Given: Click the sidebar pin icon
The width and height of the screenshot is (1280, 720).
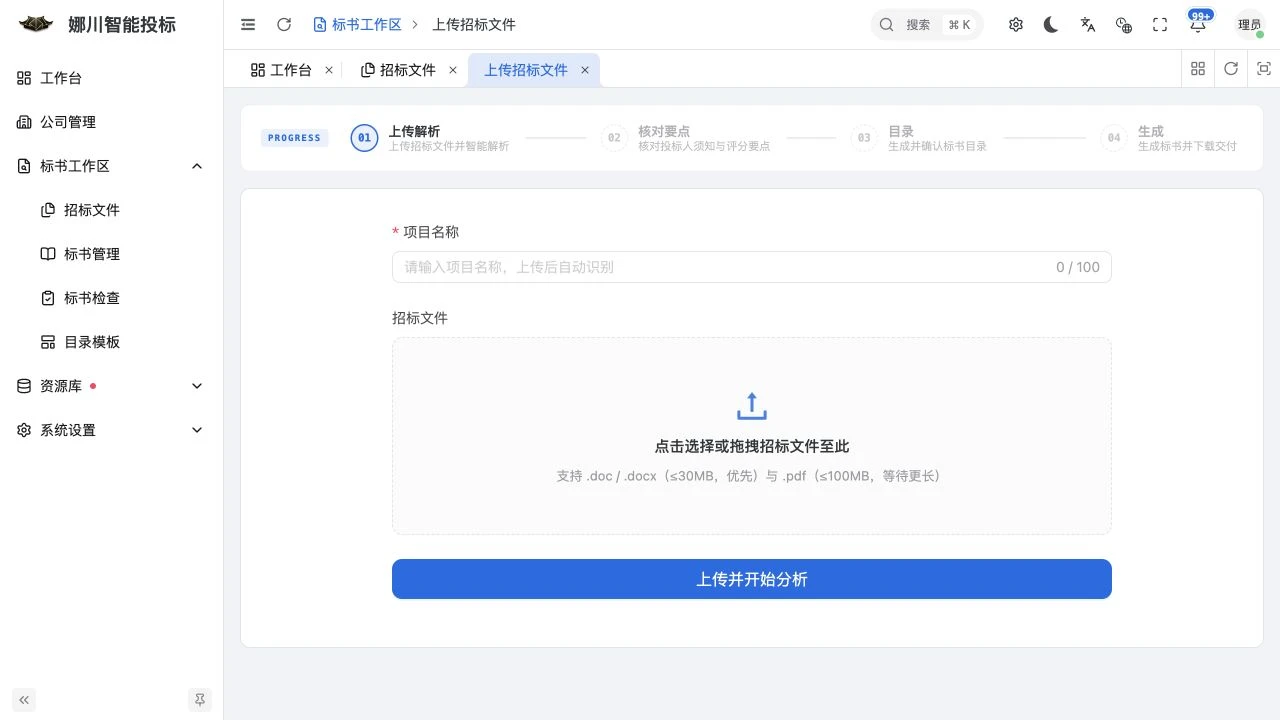Looking at the screenshot, I should click(x=200, y=700).
